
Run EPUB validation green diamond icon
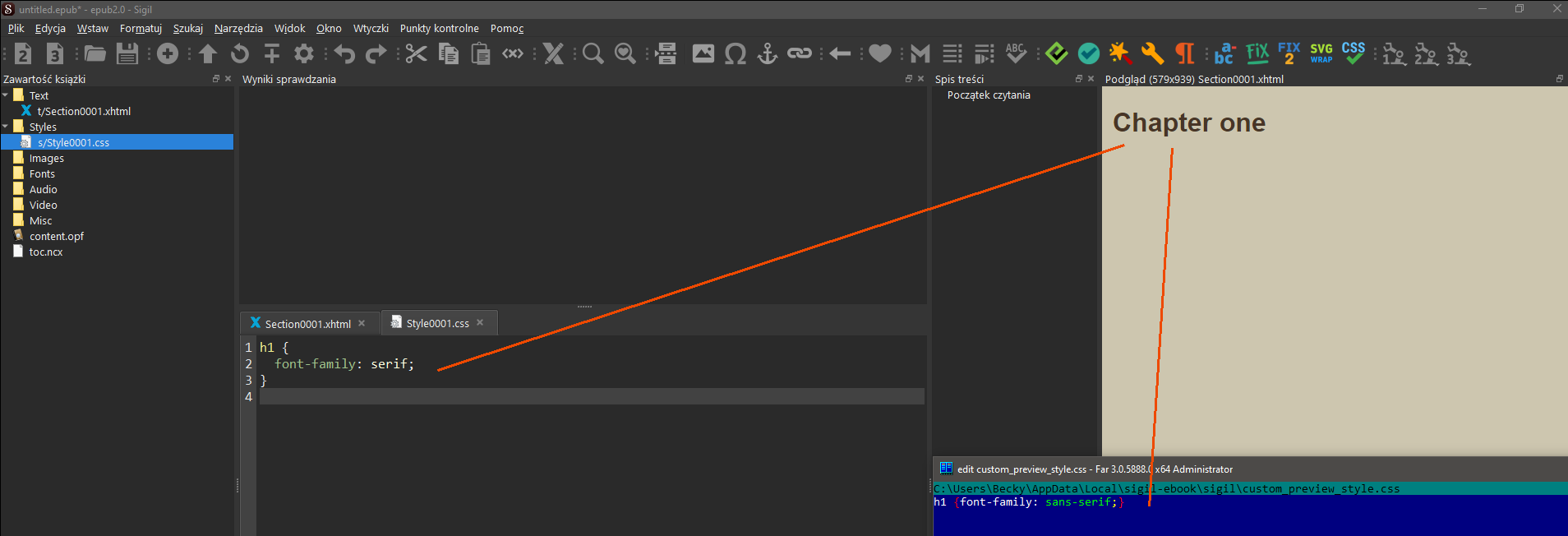(1057, 54)
